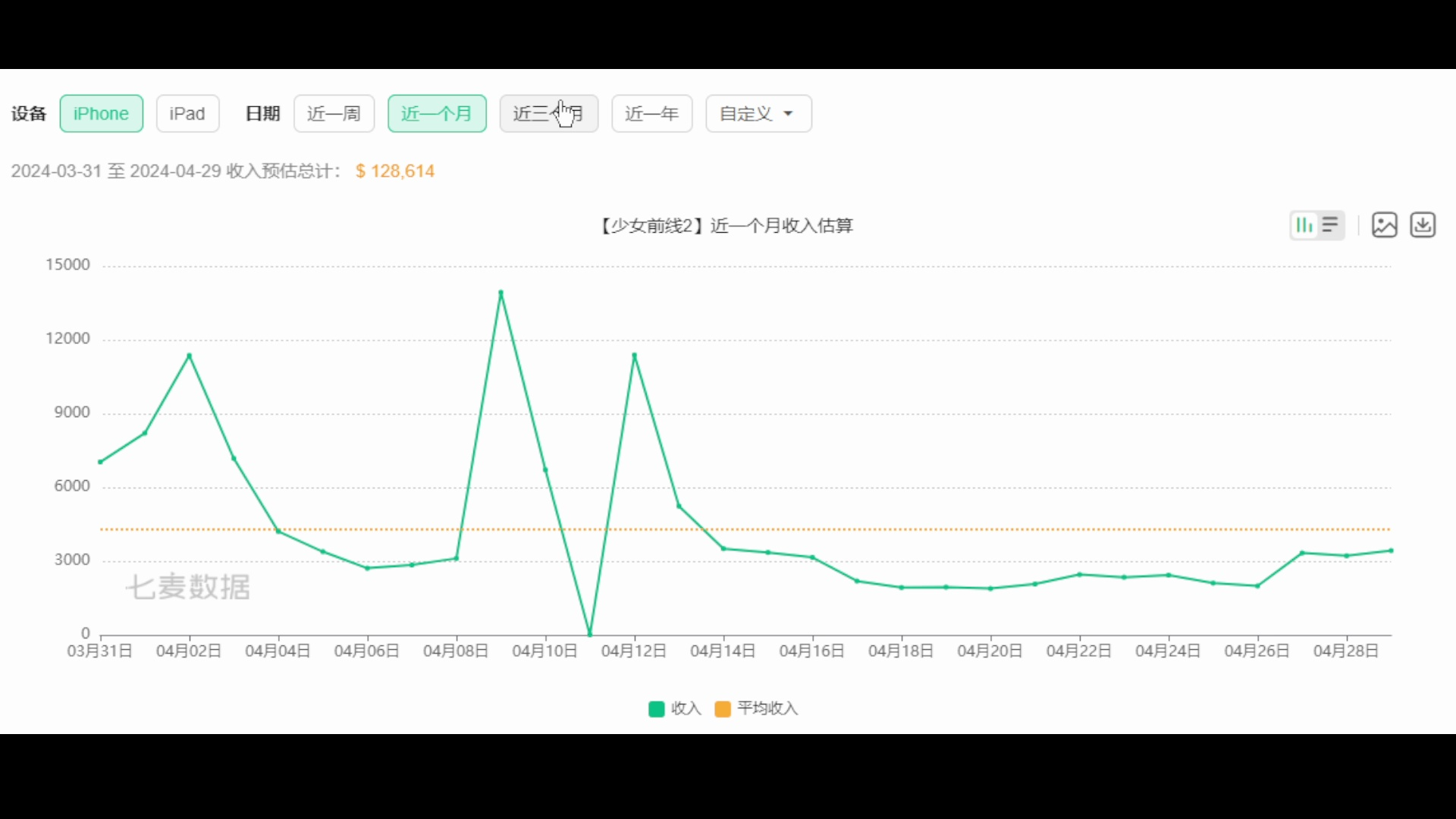1456x819 pixels.
Task: Switch to the bar chart view icon
Action: (x=1304, y=225)
